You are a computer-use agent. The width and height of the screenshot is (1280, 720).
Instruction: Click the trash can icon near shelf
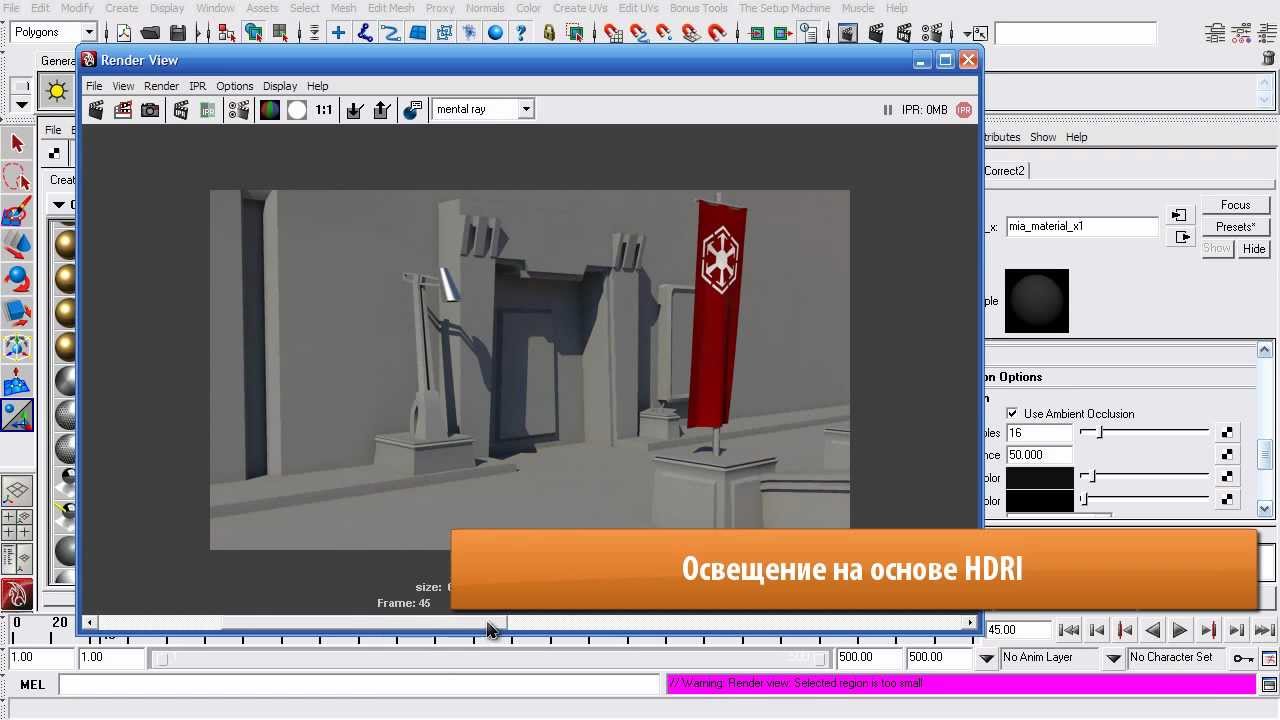(x=1268, y=58)
